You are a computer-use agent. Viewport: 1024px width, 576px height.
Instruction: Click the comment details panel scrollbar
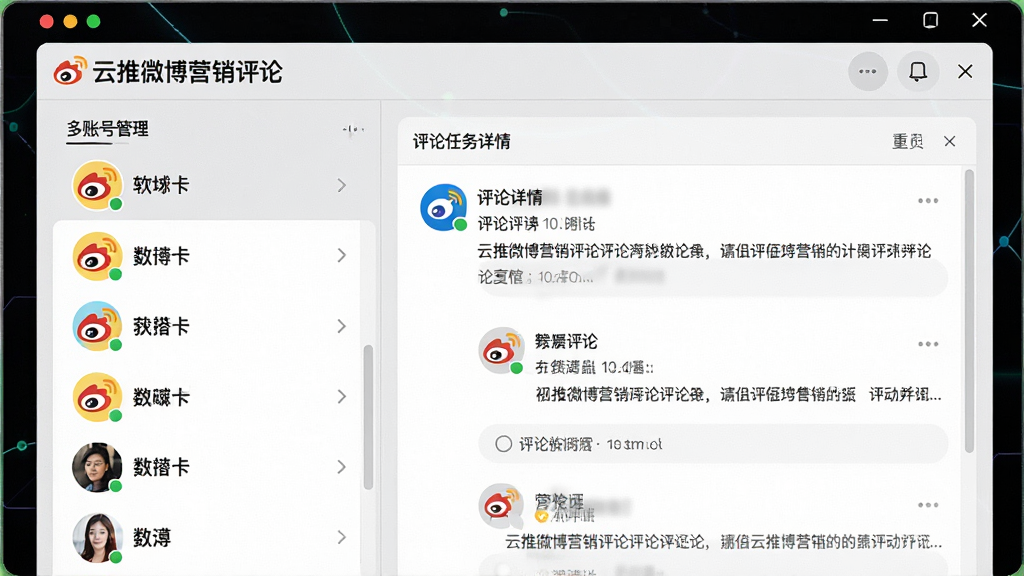[969, 311]
